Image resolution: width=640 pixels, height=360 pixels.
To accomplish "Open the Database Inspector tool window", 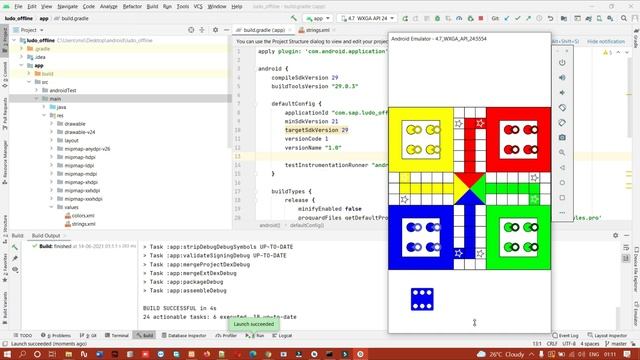I will pos(184,336).
